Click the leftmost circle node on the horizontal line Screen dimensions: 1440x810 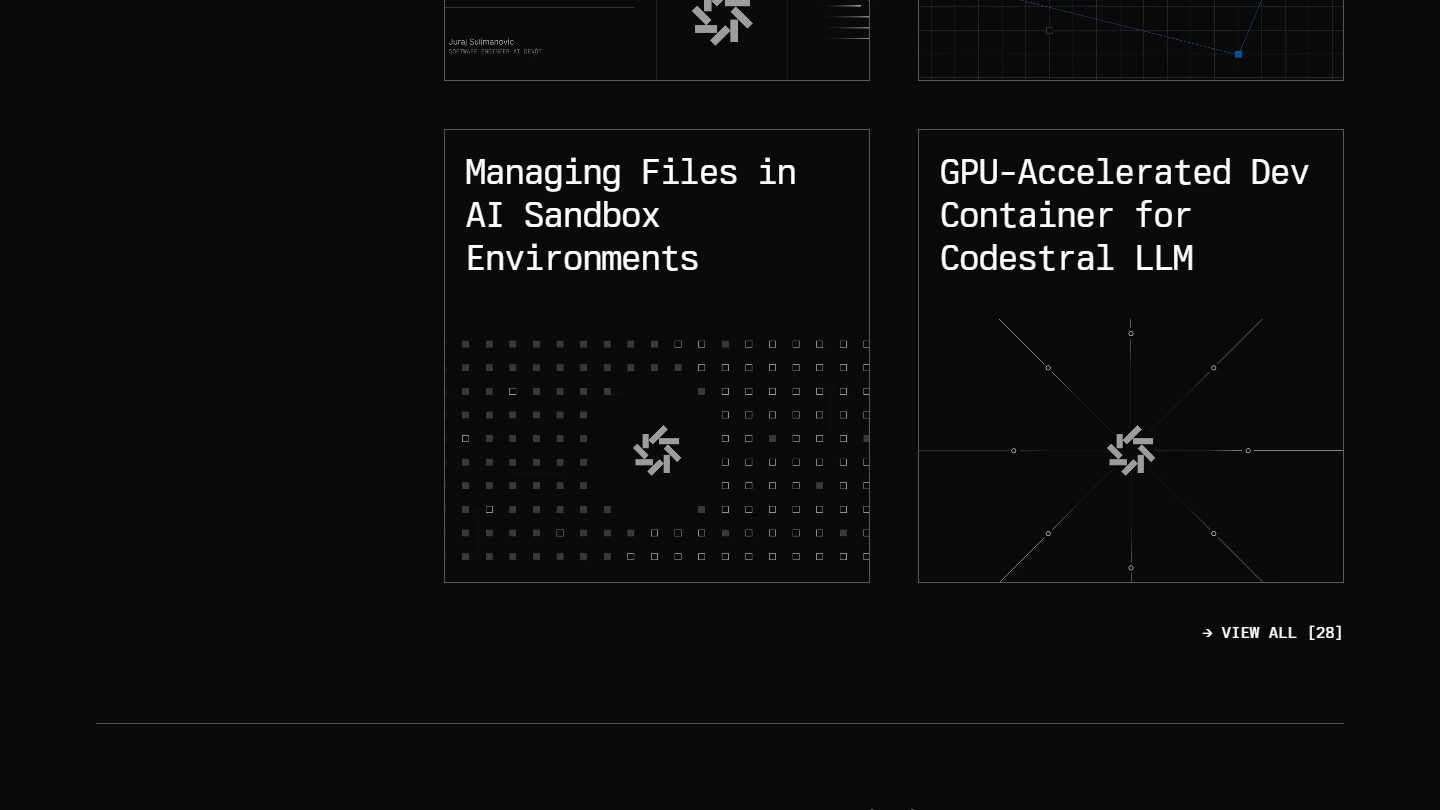coord(1014,451)
